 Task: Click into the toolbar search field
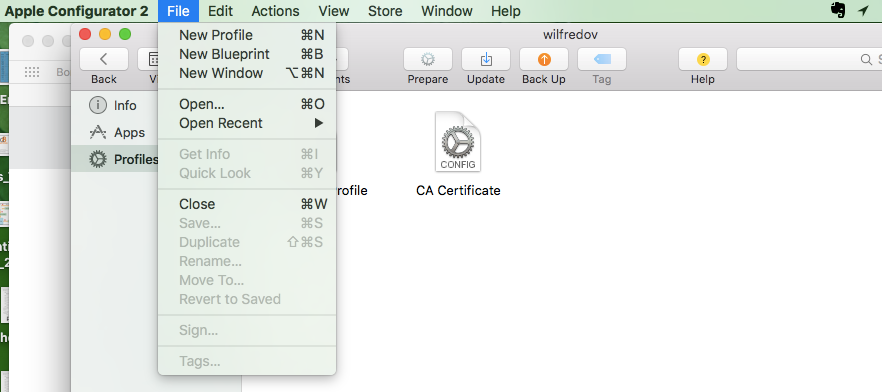tap(809, 59)
